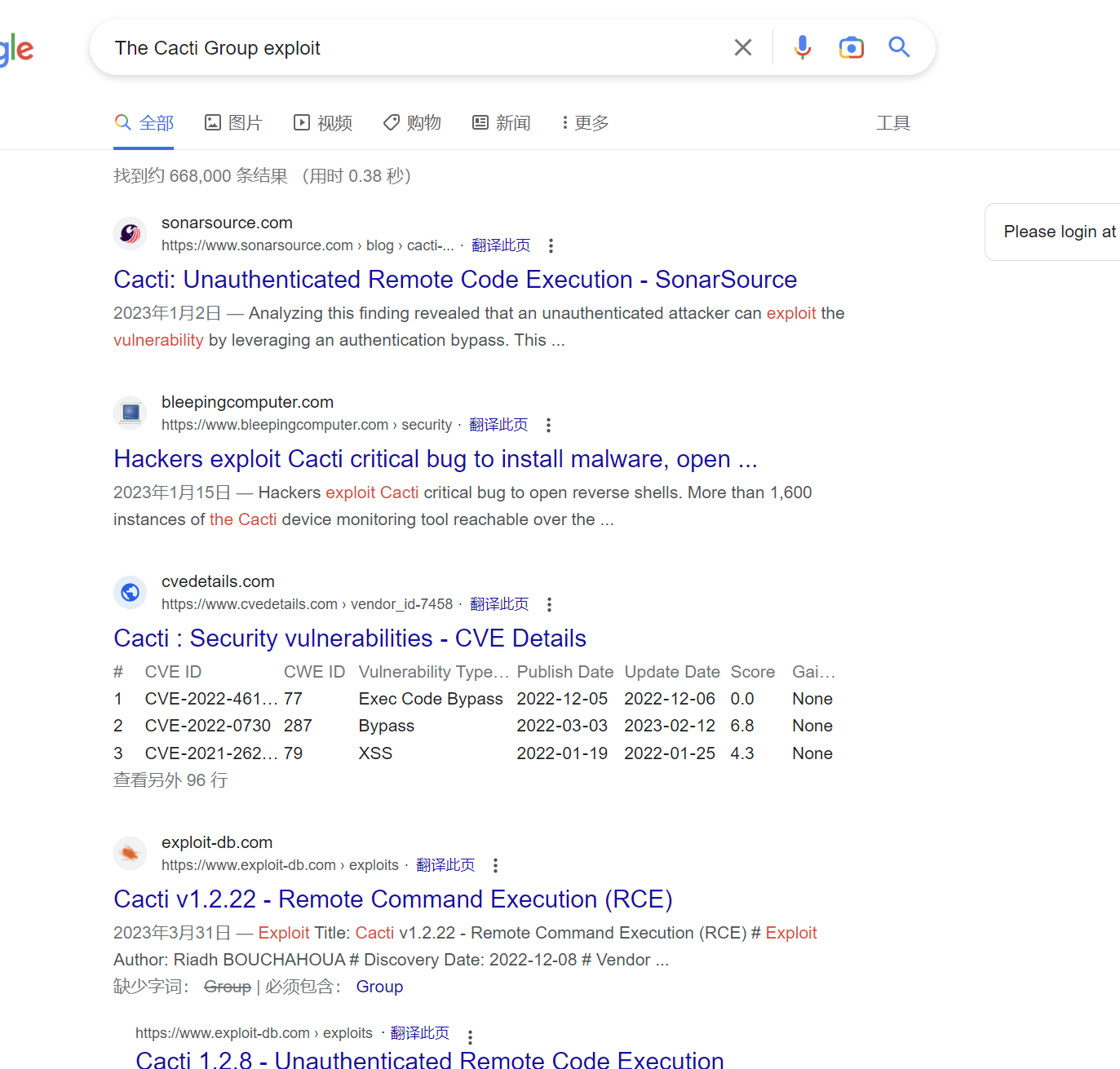Switch to the 新闻 news tab
The image size is (1120, 1069).
[x=502, y=123]
